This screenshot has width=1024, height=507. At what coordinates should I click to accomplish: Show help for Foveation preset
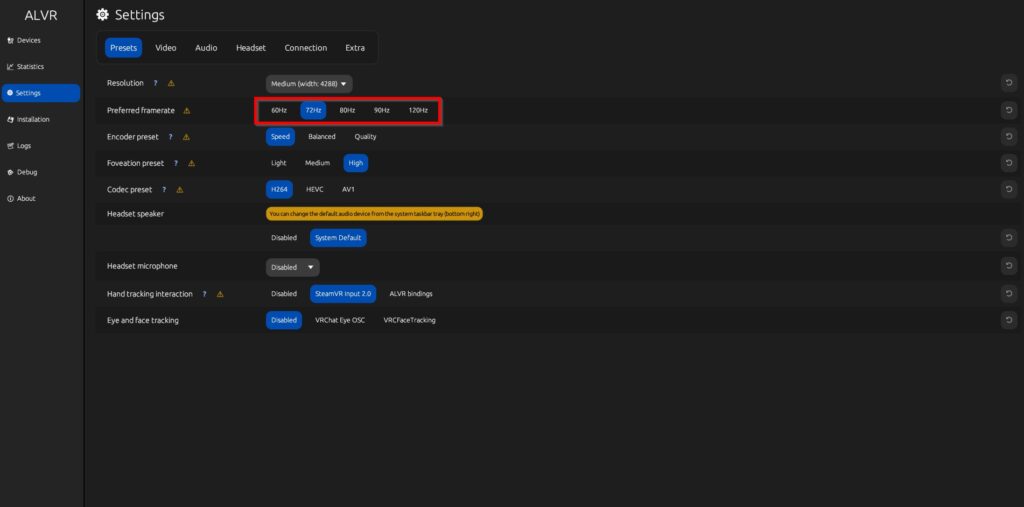176,163
